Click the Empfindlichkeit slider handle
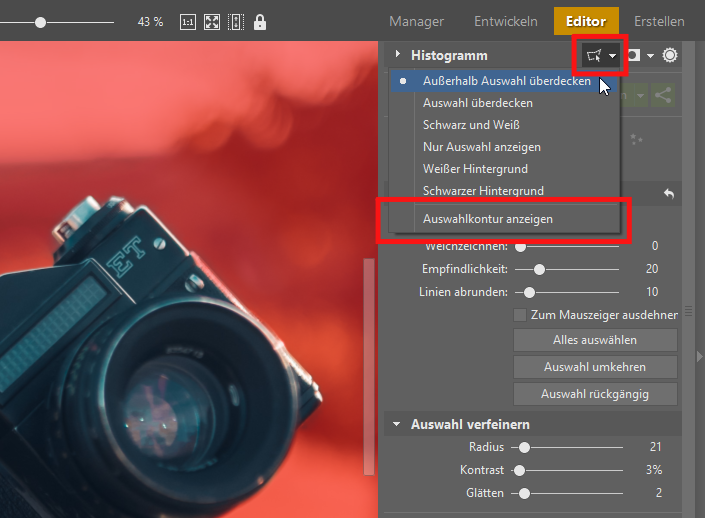Viewport: 705px width, 518px height. [x=540, y=269]
